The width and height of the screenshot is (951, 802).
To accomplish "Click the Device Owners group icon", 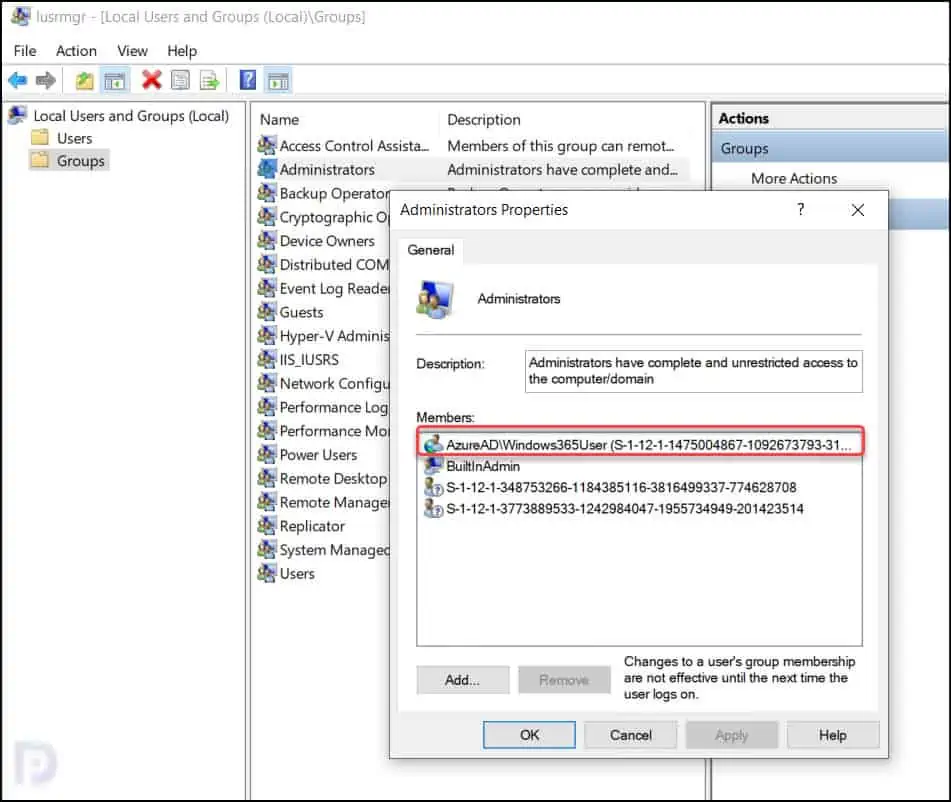I will tap(267, 241).
